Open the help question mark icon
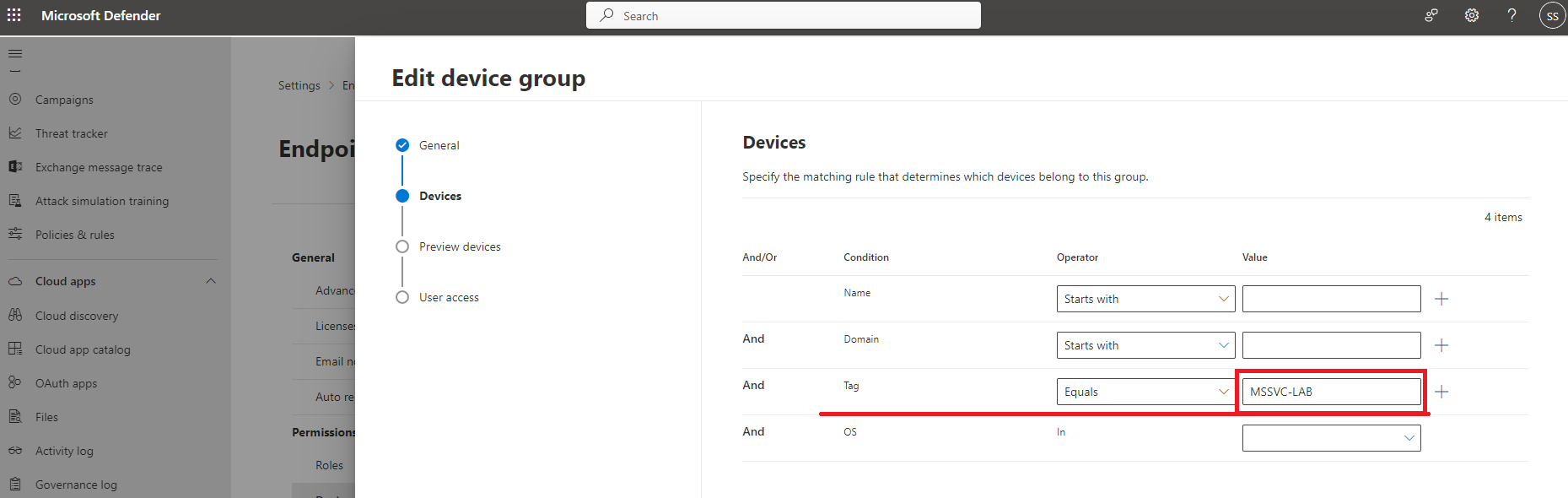The height and width of the screenshot is (498, 1568). coord(1512,15)
